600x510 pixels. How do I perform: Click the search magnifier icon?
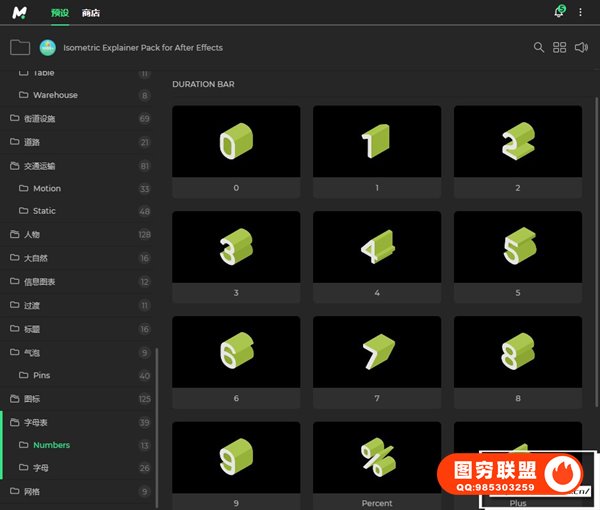[539, 47]
